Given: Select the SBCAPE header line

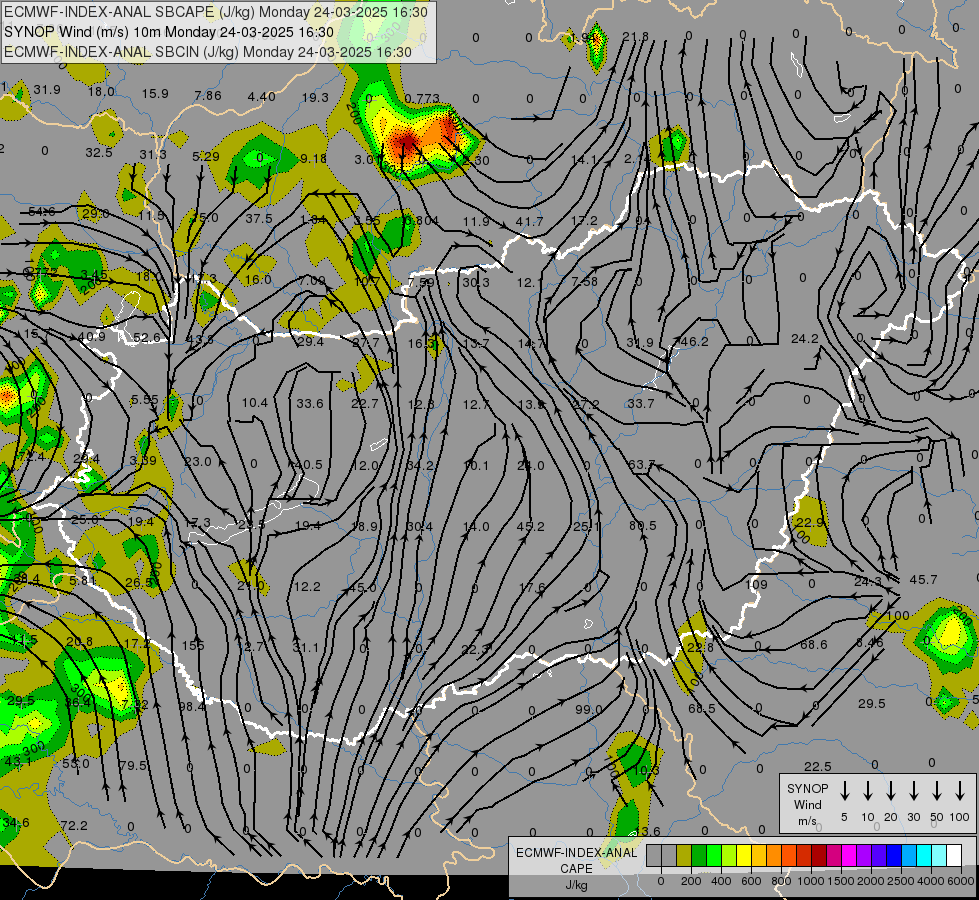Looking at the screenshot, I should pyautogui.click(x=216, y=12).
